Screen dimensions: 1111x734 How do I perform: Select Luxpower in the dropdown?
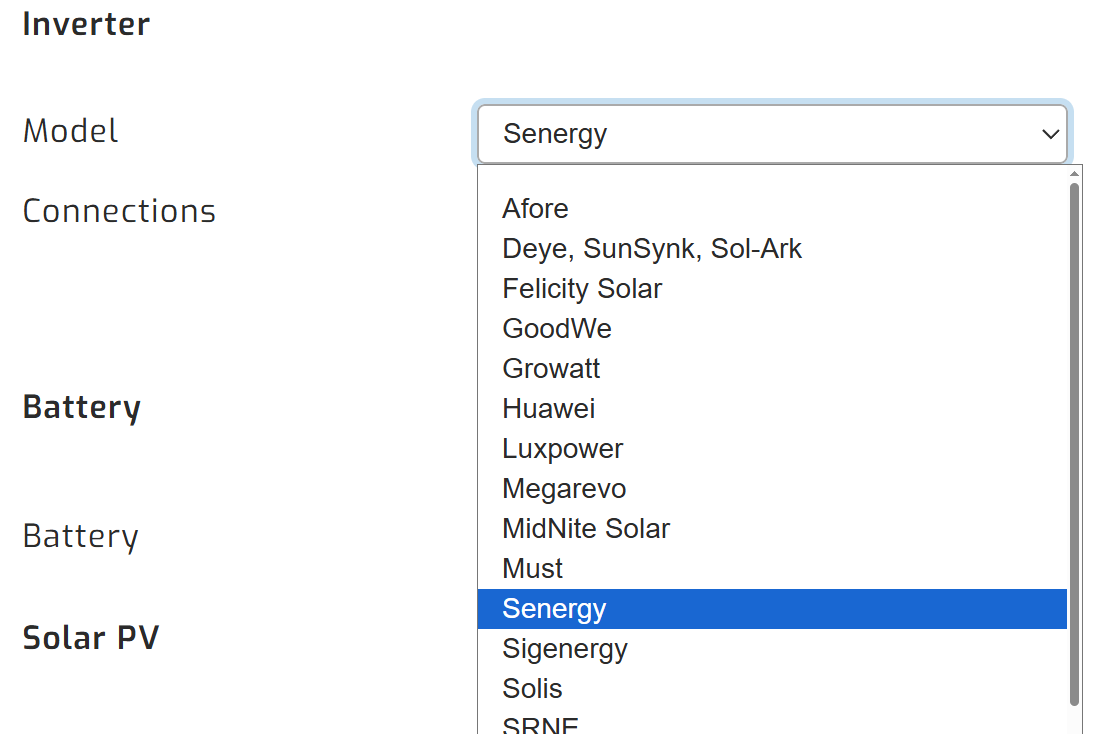(x=562, y=448)
